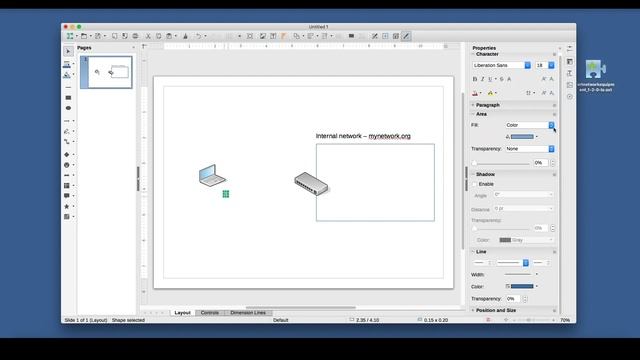Switch to the Layout layer tab
The height and width of the screenshot is (360, 640).
point(182,313)
